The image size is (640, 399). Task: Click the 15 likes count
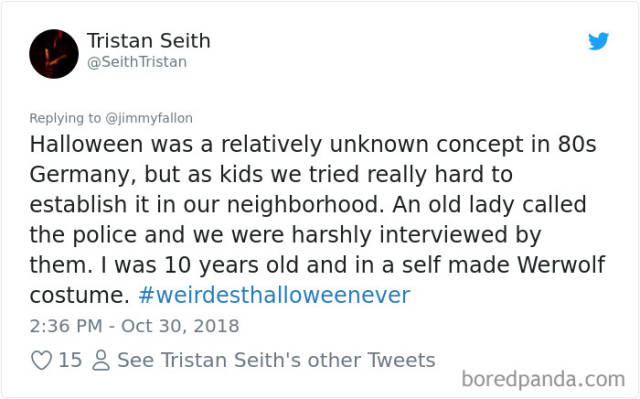pyautogui.click(x=70, y=360)
